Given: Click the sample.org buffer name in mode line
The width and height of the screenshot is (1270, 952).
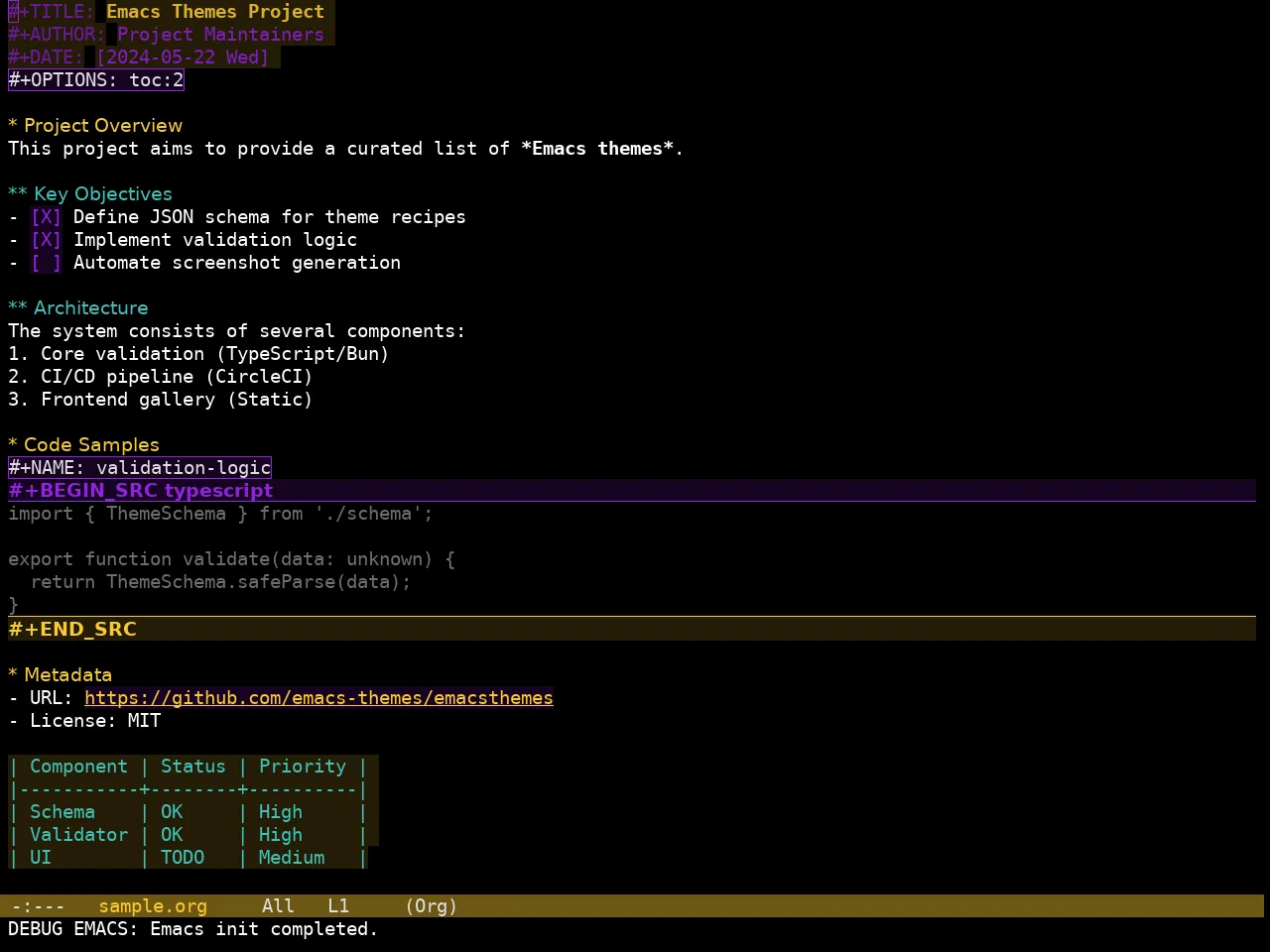Looking at the screenshot, I should click(x=153, y=906).
